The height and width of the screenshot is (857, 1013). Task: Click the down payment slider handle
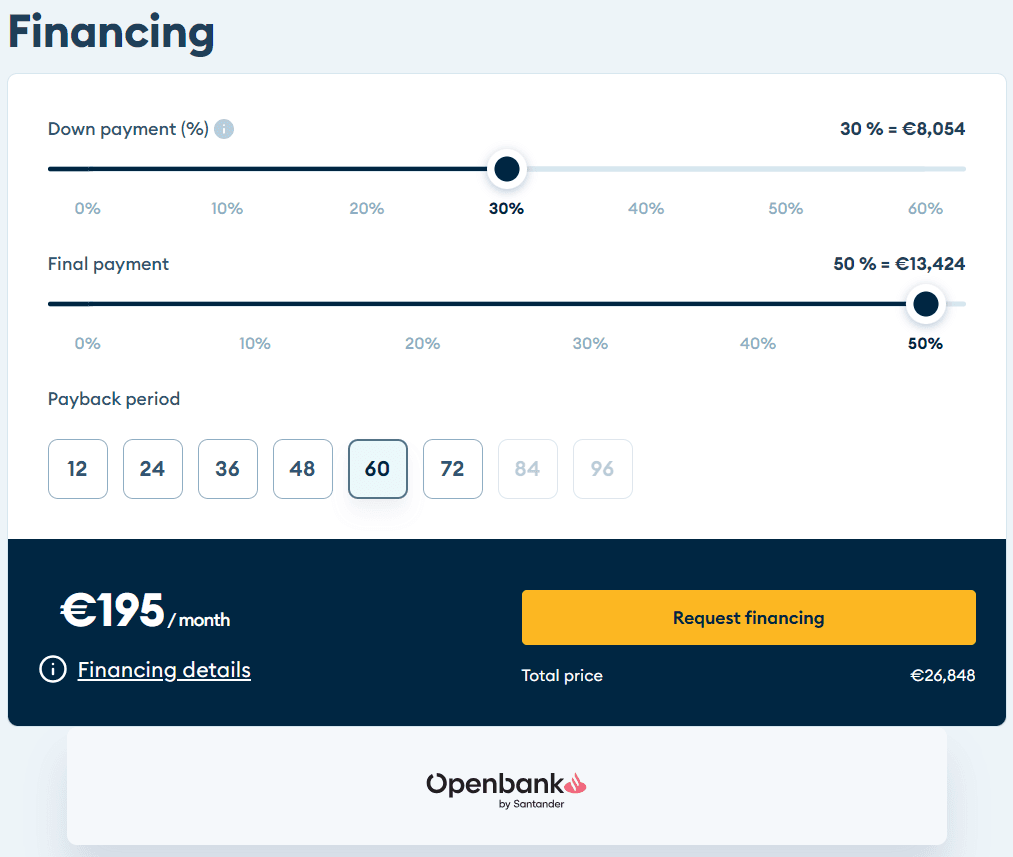coord(506,169)
